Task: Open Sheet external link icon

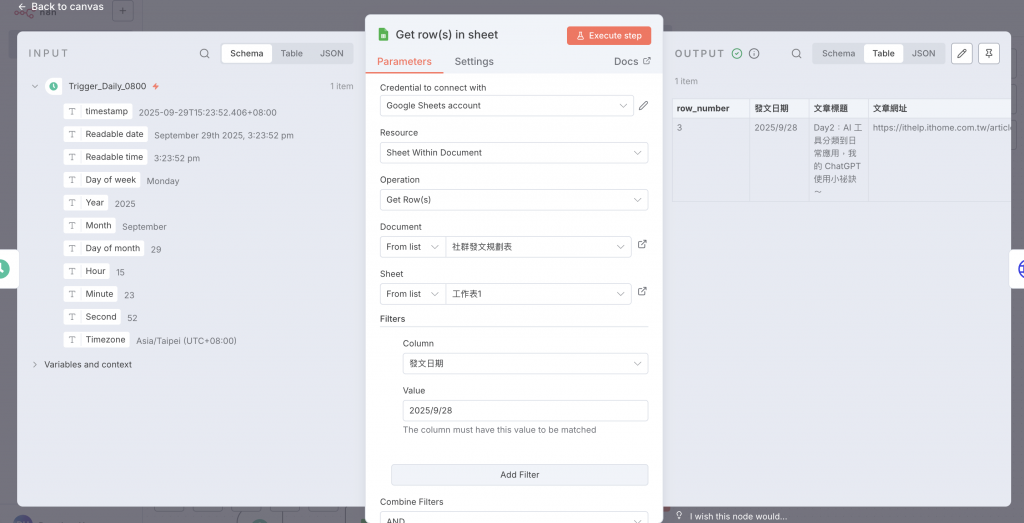Action: pyautogui.click(x=642, y=291)
